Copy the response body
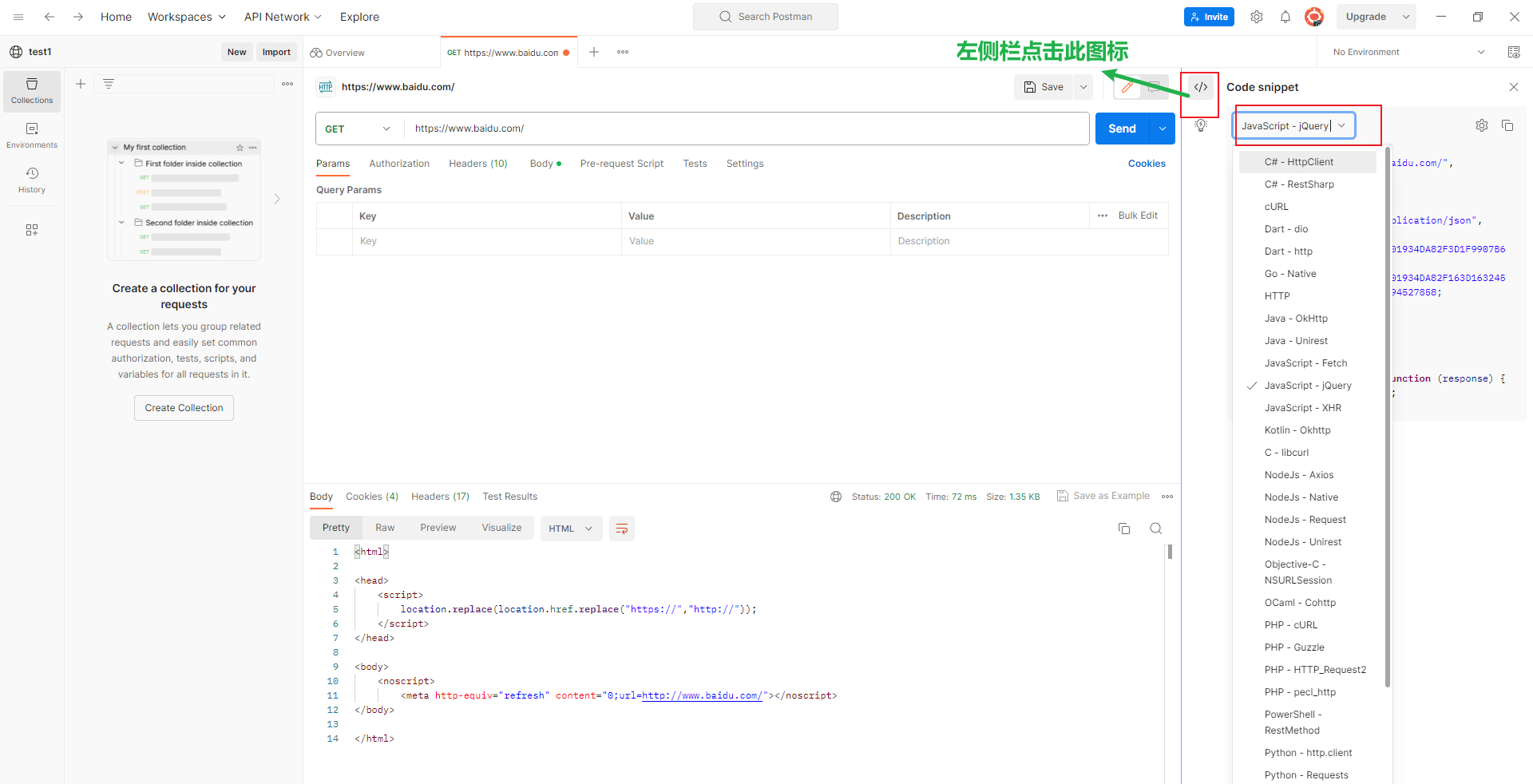Image resolution: width=1533 pixels, height=784 pixels. click(x=1124, y=529)
